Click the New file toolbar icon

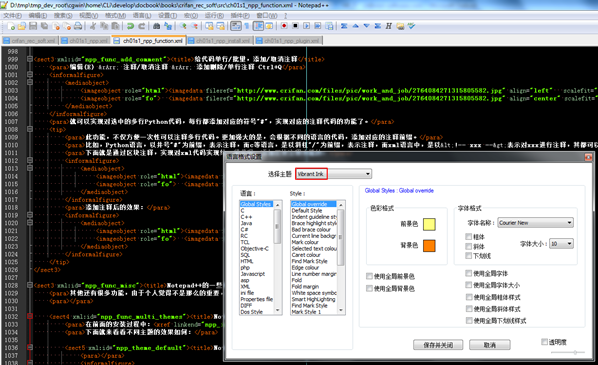click(x=11, y=26)
